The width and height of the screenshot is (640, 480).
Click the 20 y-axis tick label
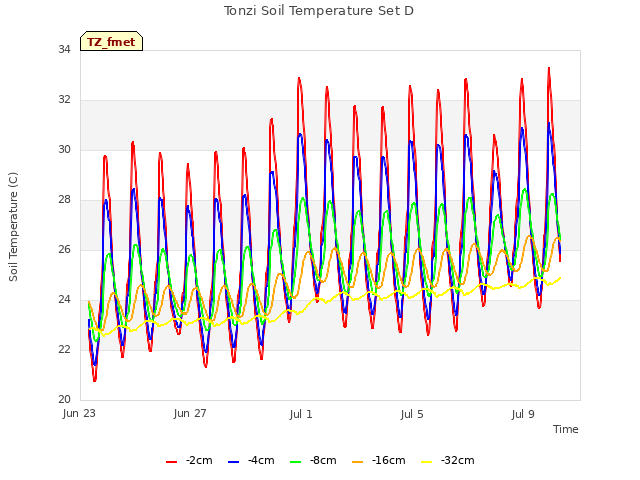64,400
